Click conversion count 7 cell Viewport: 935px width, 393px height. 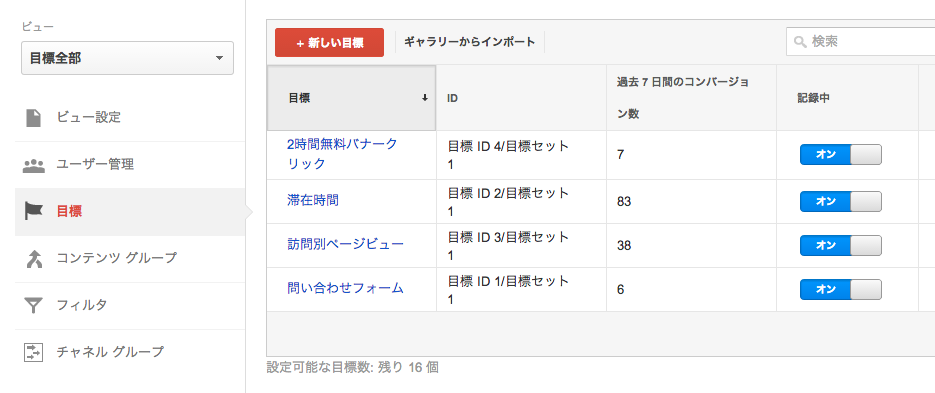point(691,155)
